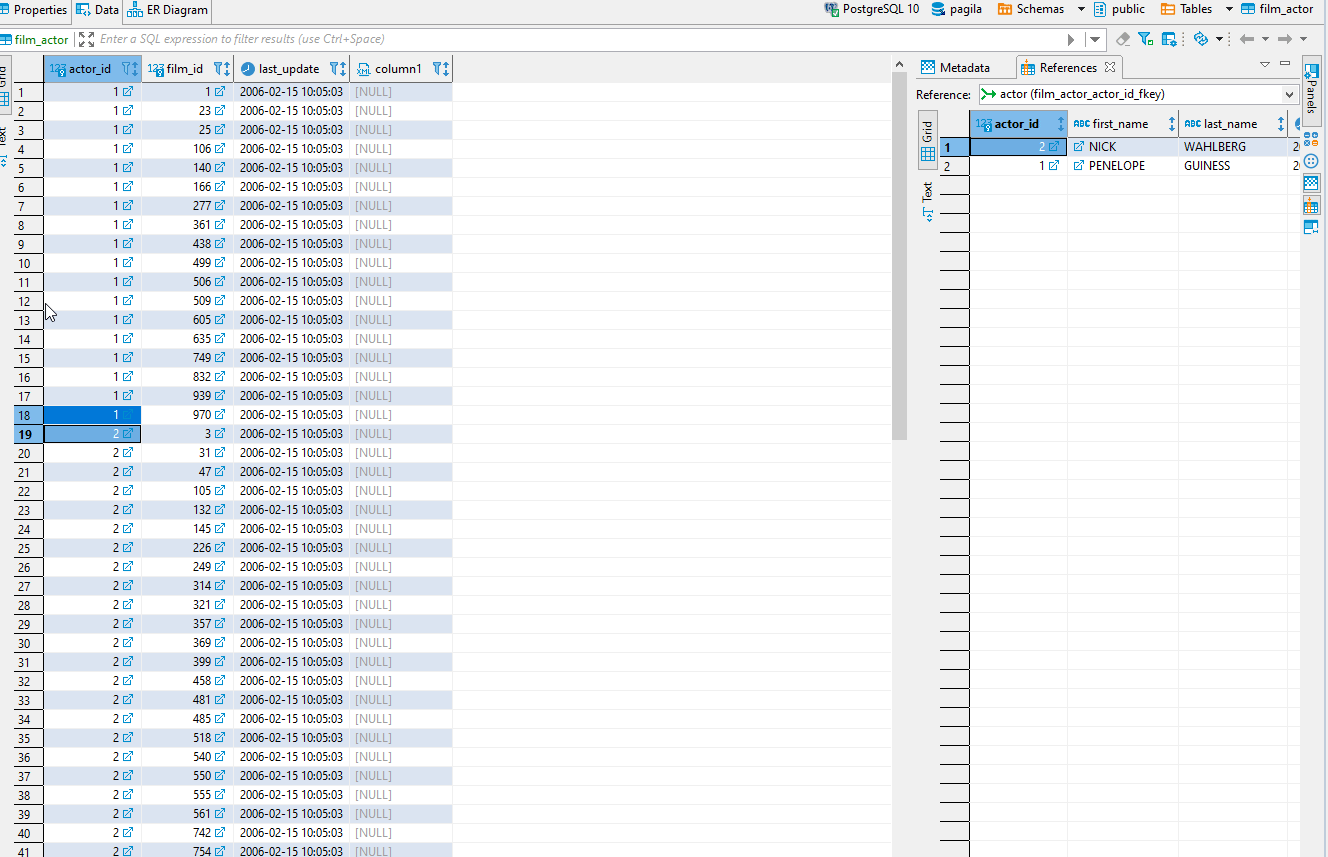
Task: Select Grid view in References panel
Action: click(928, 140)
